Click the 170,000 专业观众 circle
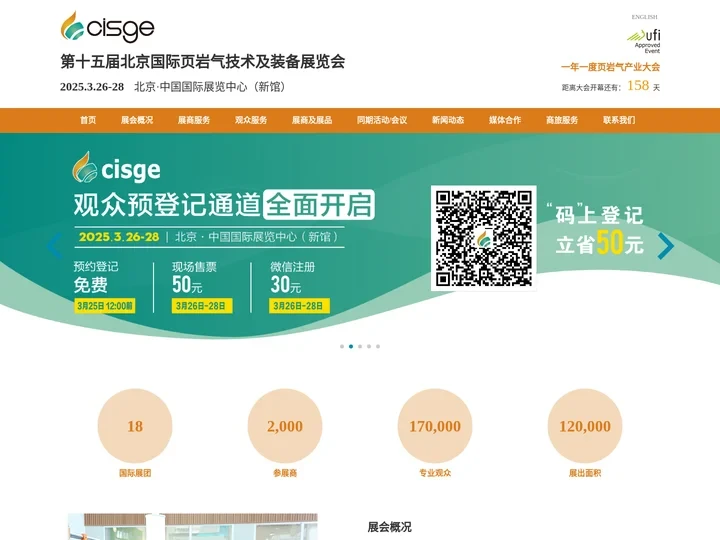The width and height of the screenshot is (720, 540). pyautogui.click(x=435, y=426)
